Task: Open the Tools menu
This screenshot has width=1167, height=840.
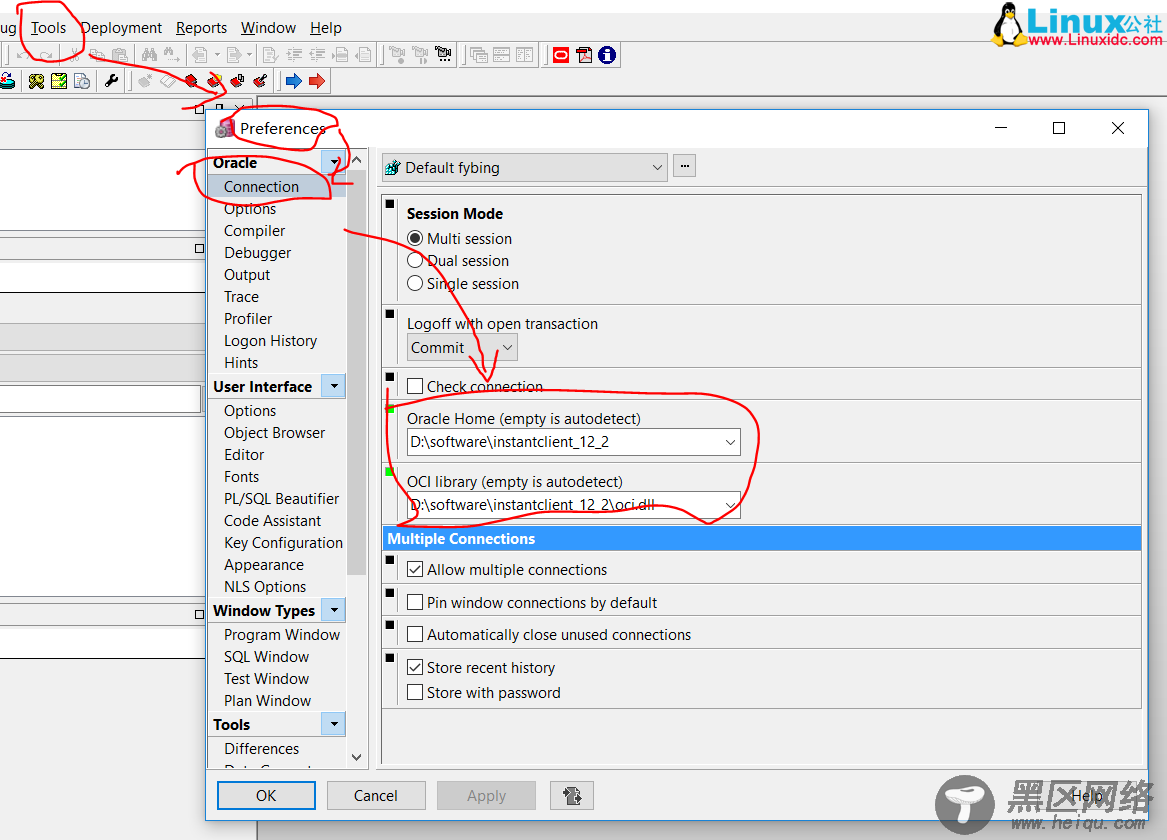Action: click(48, 28)
